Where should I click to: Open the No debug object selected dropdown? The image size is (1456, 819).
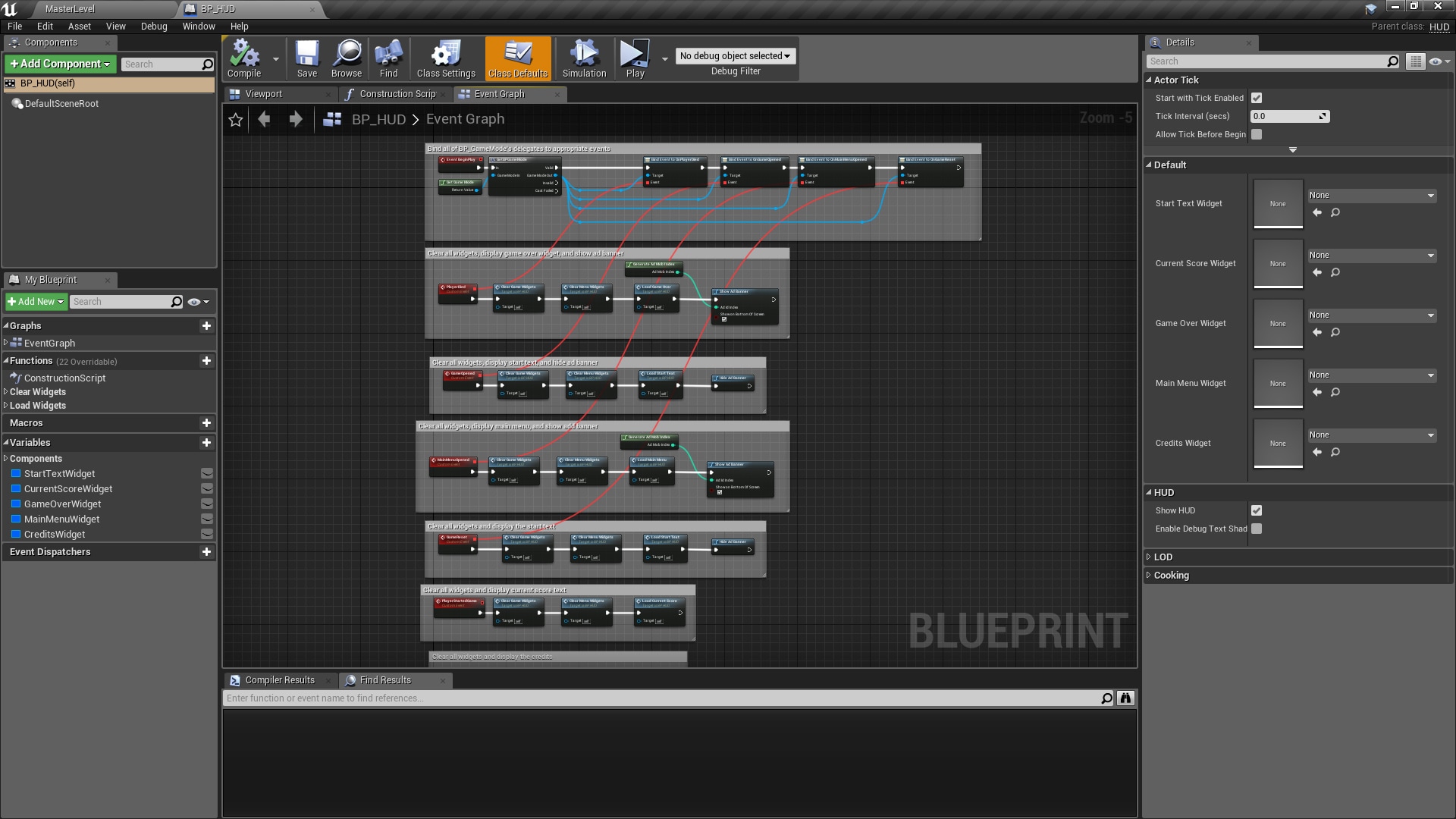(x=734, y=55)
